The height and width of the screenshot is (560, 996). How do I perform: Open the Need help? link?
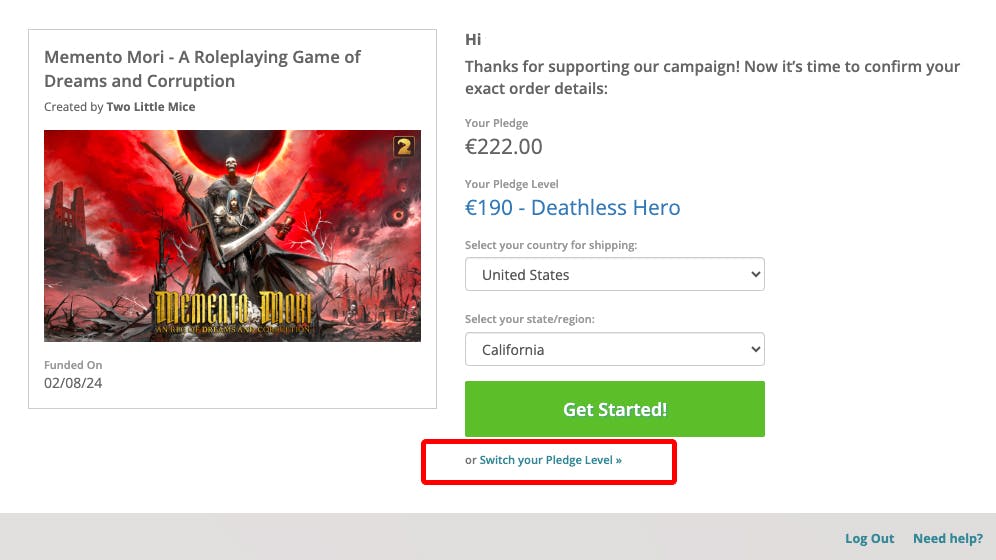(x=947, y=538)
